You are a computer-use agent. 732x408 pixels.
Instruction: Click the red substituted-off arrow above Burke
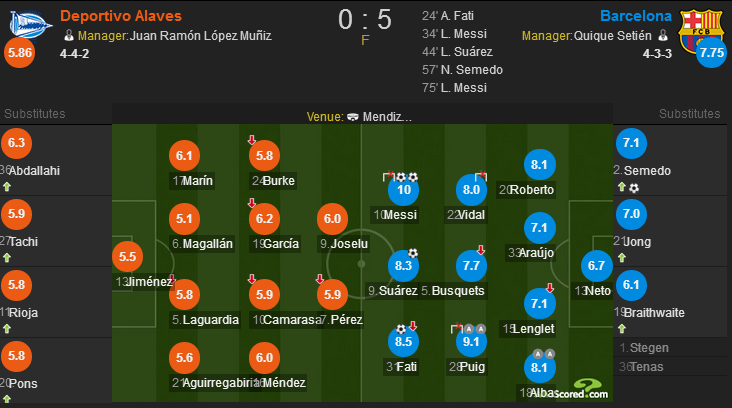[x=252, y=140]
